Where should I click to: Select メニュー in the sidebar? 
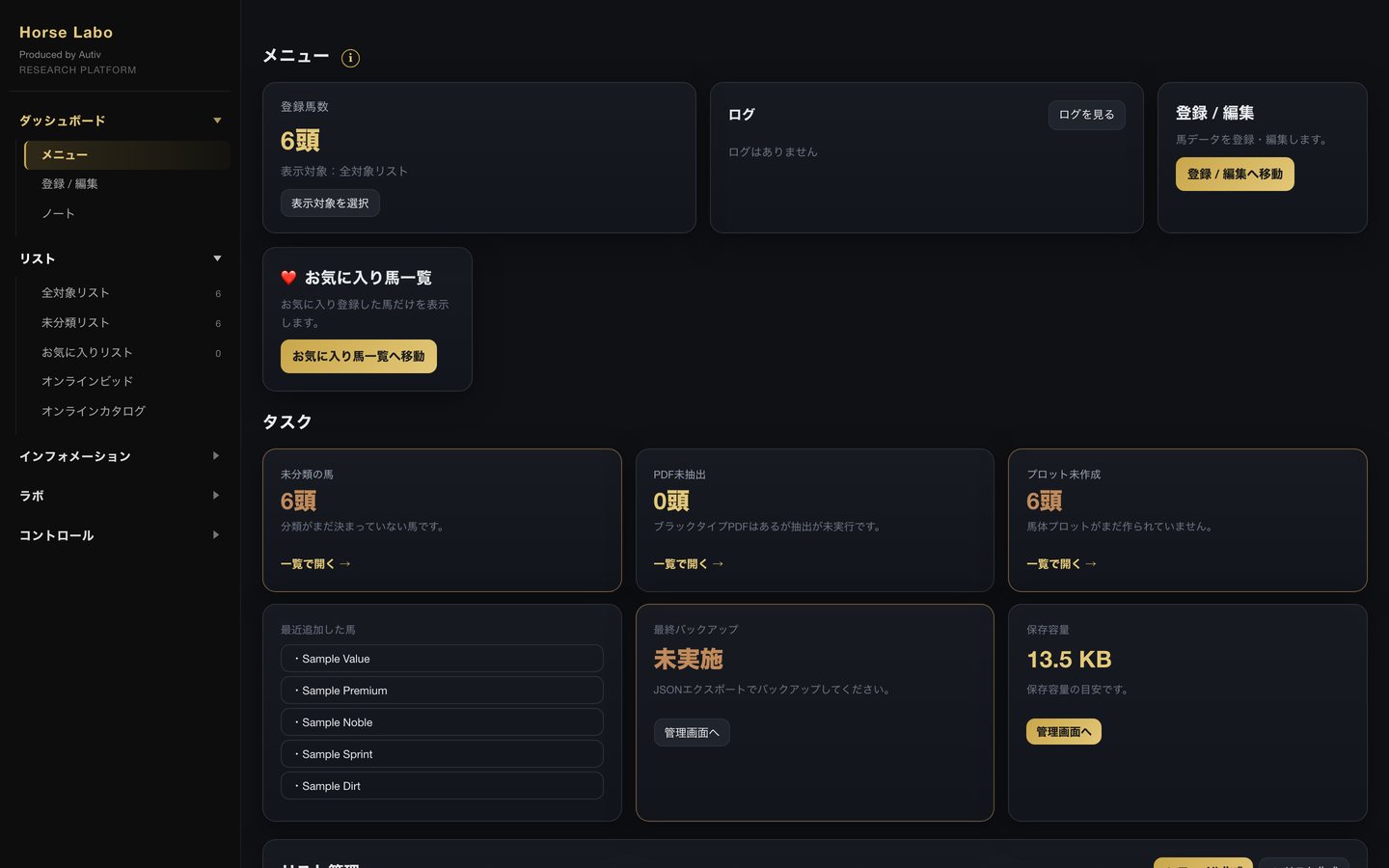[x=127, y=154]
